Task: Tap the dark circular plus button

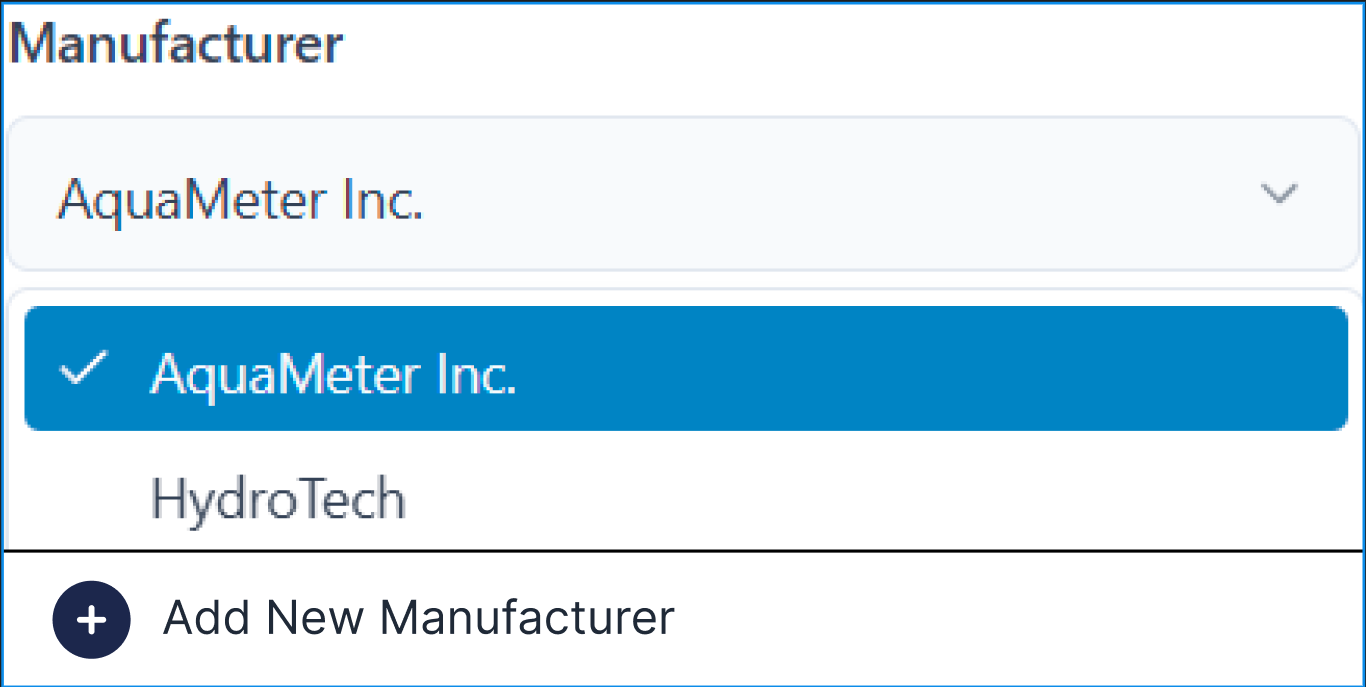Action: pyautogui.click(x=91, y=620)
